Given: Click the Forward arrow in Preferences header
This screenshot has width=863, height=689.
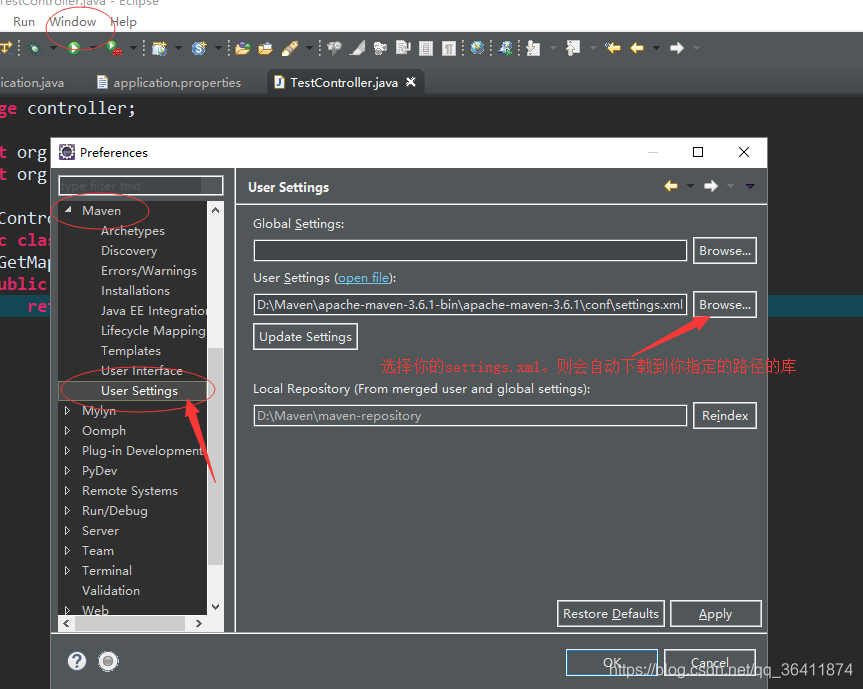Looking at the screenshot, I should pos(711,186).
